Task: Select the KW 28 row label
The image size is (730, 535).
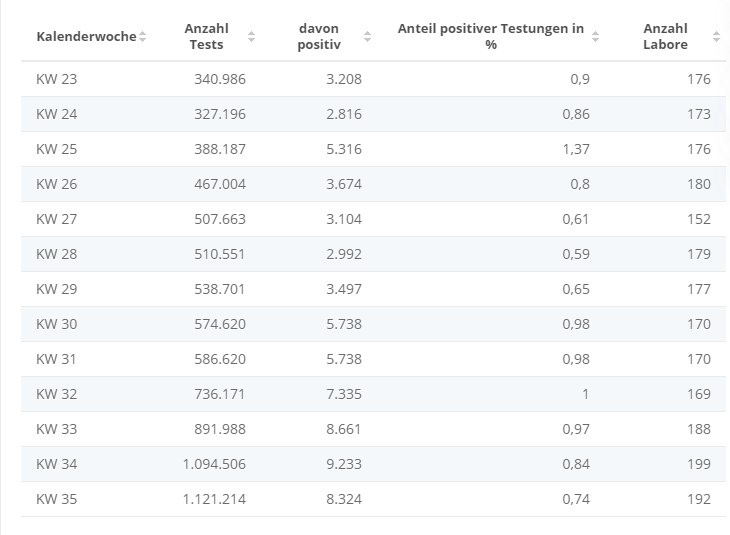Action: click(56, 254)
